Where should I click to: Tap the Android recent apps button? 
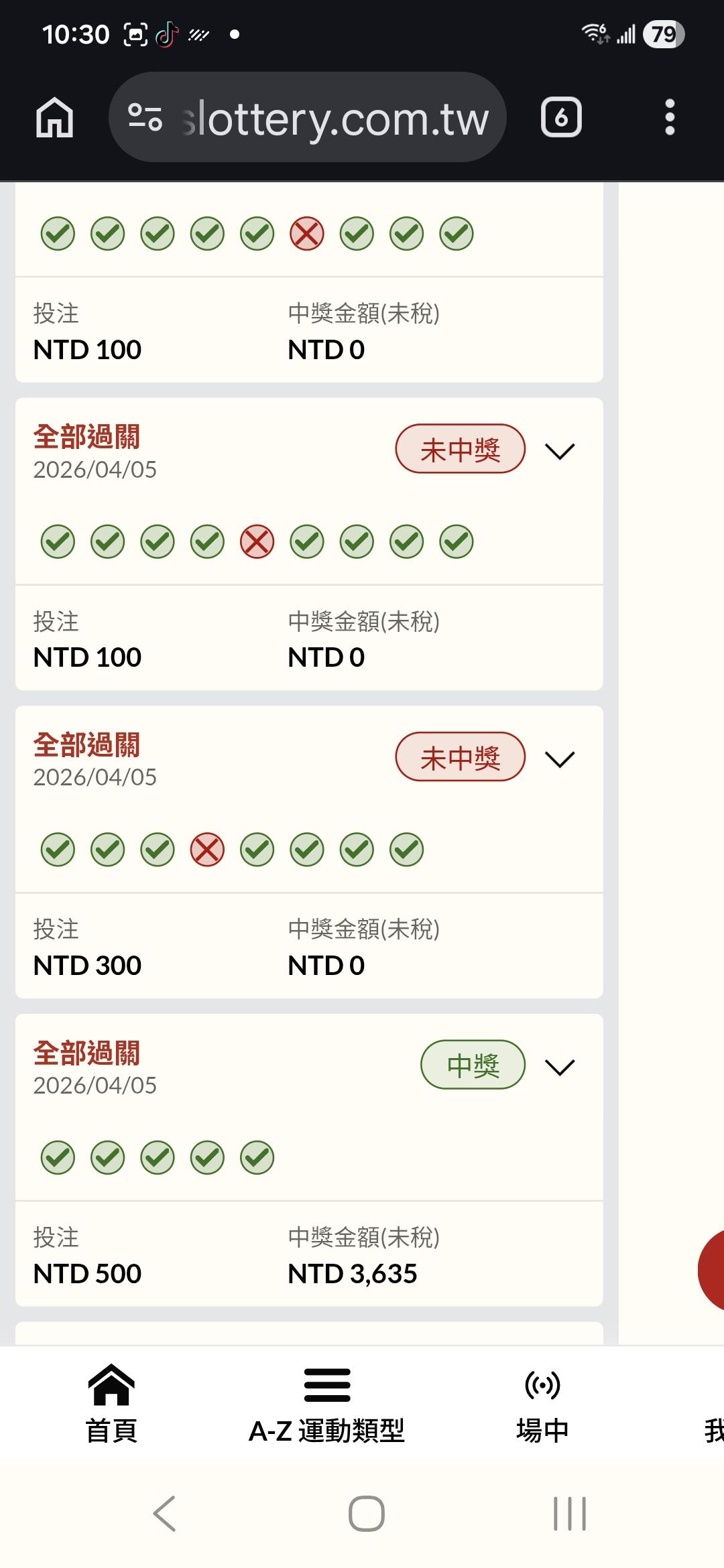pos(569,1514)
